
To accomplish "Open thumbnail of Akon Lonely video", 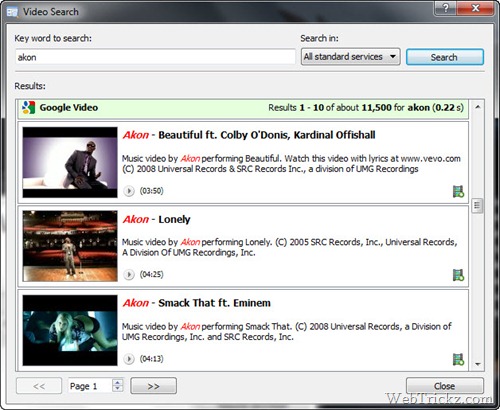I will point(70,246).
